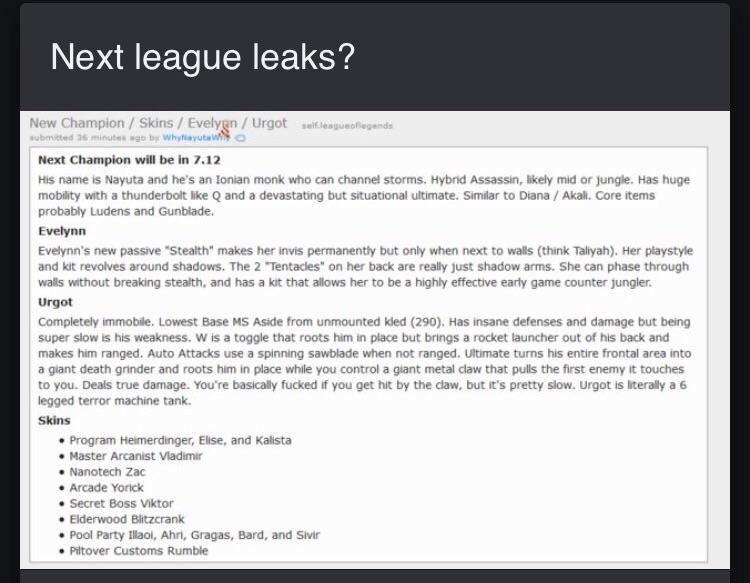Image resolution: width=750 pixels, height=583 pixels.
Task: Click the Secret Boss Viktor list item
Action: tap(121, 503)
